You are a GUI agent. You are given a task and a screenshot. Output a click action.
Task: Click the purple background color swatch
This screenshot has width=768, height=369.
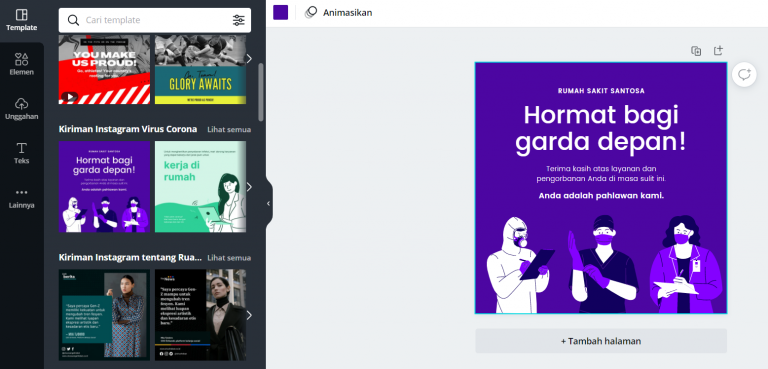[x=281, y=12]
